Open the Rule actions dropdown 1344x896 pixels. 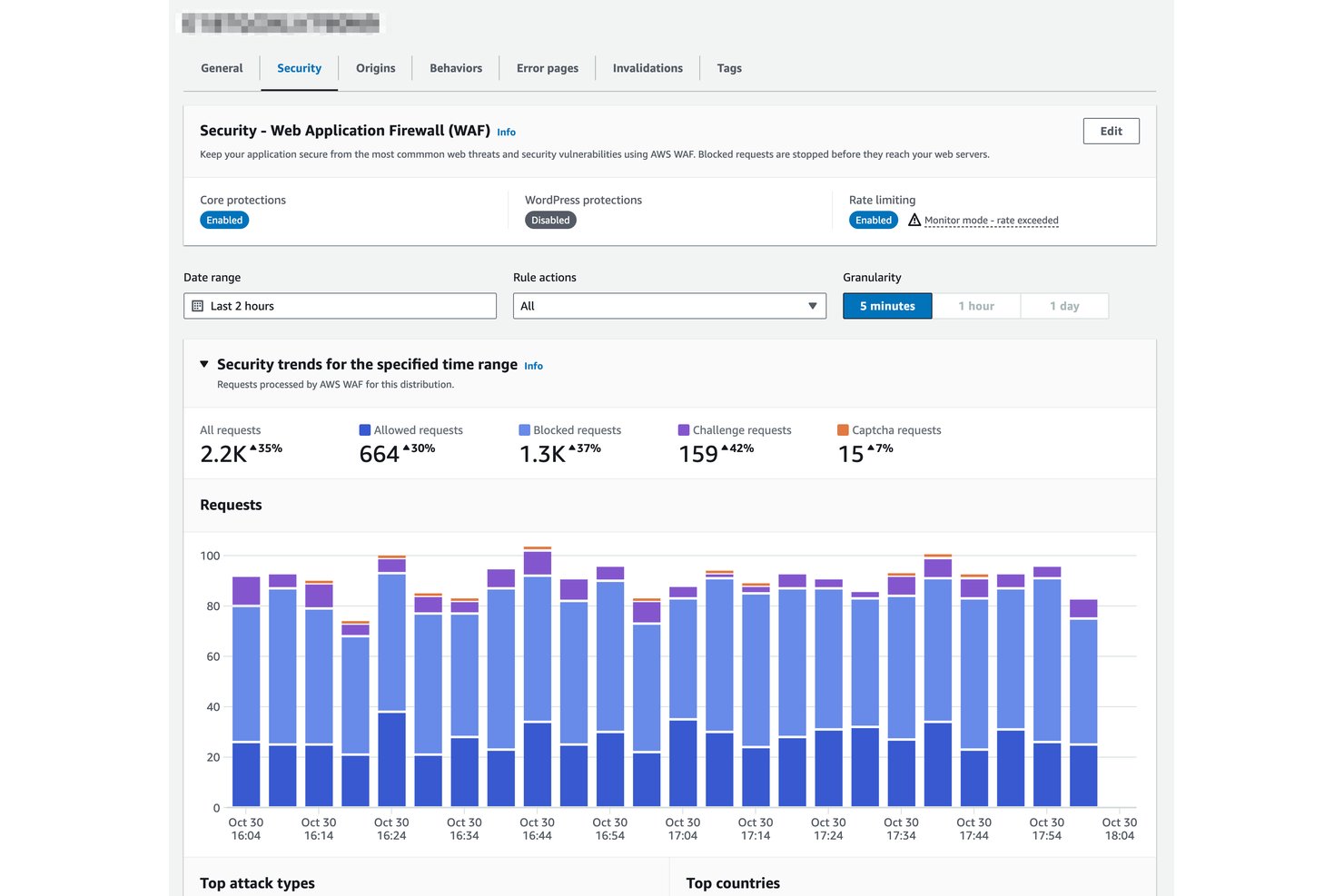[669, 306]
